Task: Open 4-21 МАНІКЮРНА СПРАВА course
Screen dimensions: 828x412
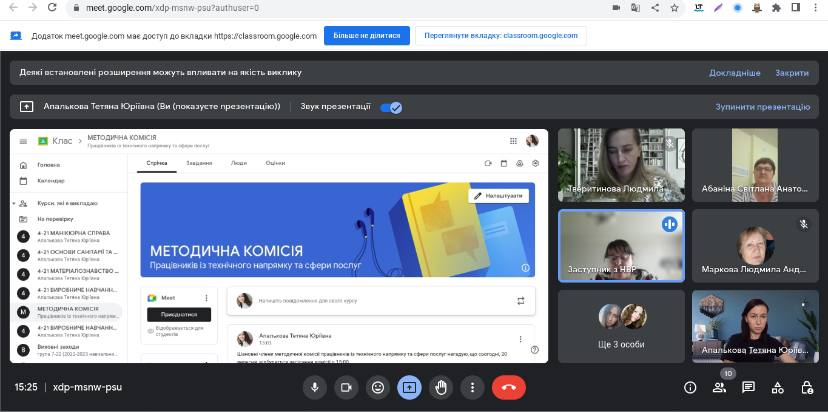Action: (67, 236)
